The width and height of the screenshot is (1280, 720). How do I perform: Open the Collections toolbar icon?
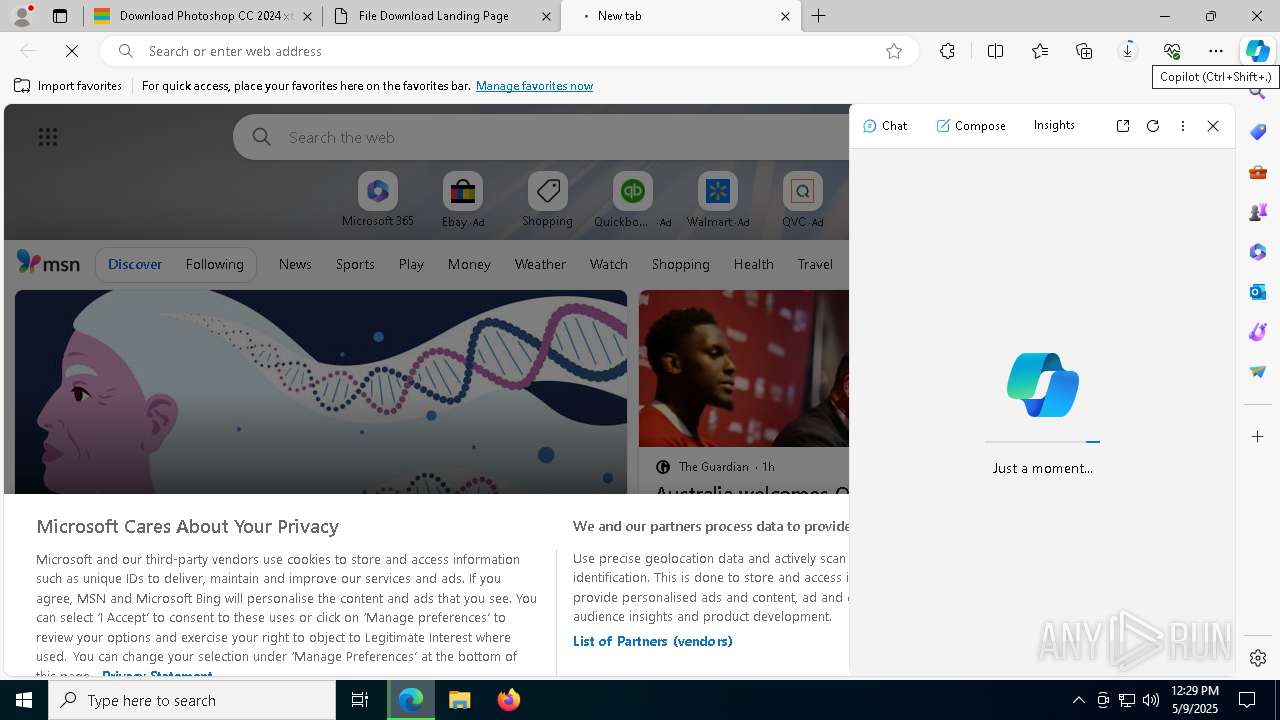coord(1084,51)
